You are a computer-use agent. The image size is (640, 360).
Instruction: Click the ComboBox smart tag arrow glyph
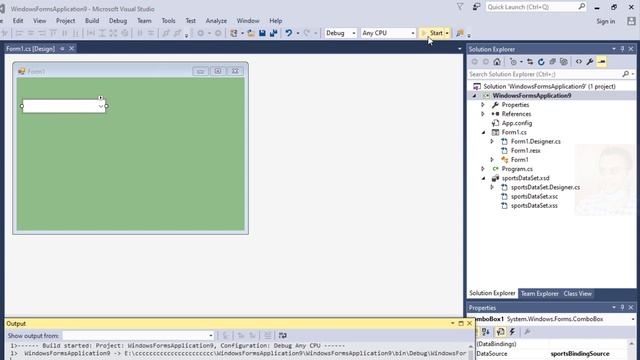(100, 98)
